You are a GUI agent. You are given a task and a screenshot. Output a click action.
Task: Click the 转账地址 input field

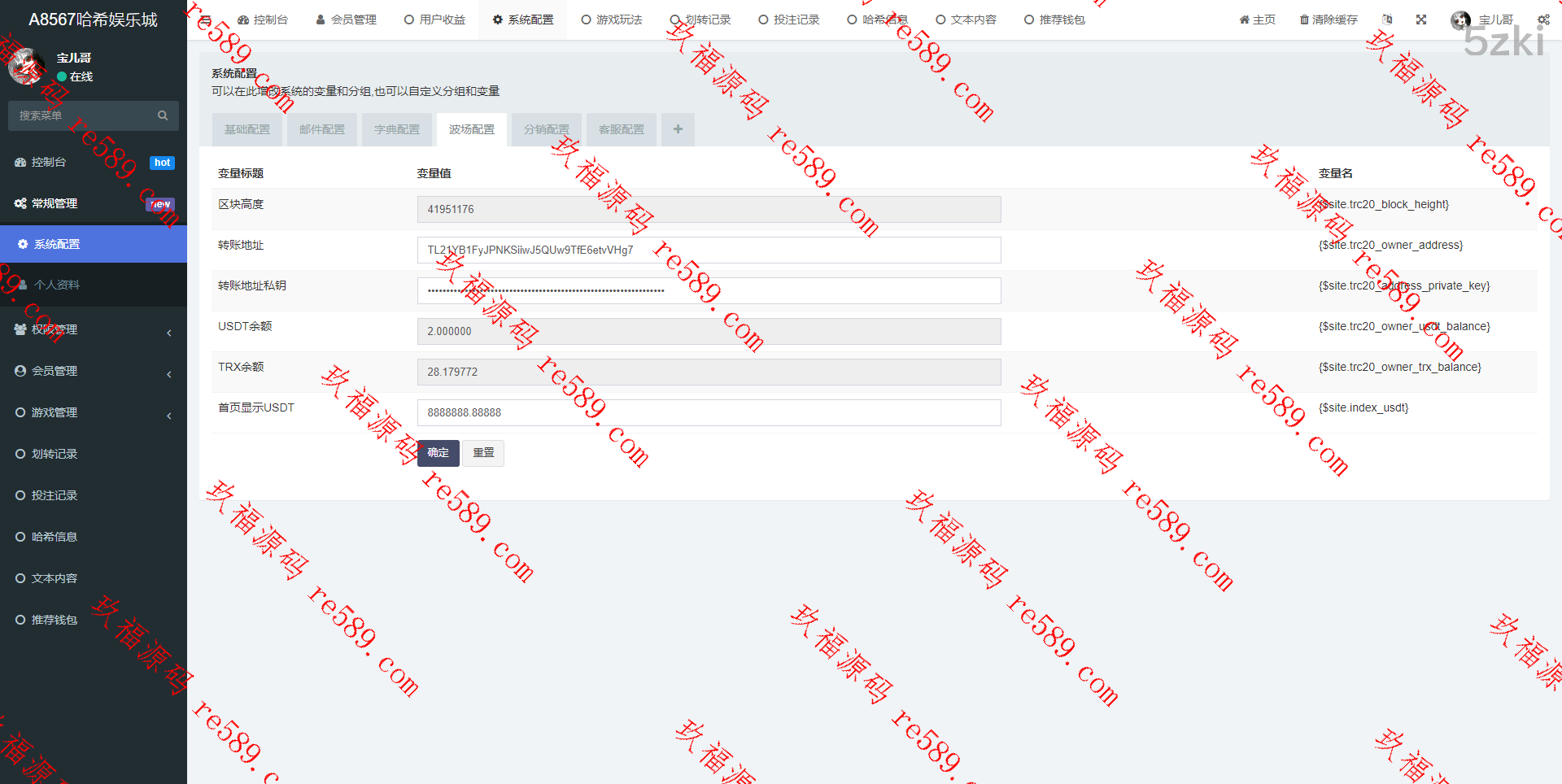[x=709, y=250]
